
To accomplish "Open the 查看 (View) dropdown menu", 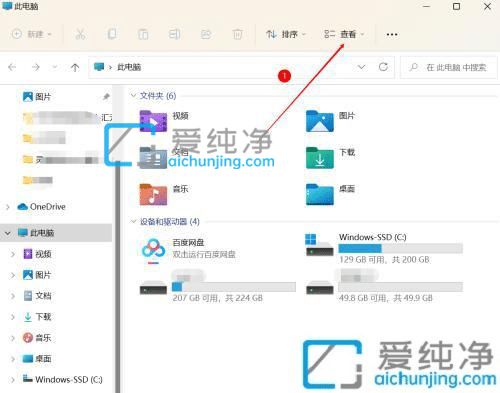I will point(344,34).
